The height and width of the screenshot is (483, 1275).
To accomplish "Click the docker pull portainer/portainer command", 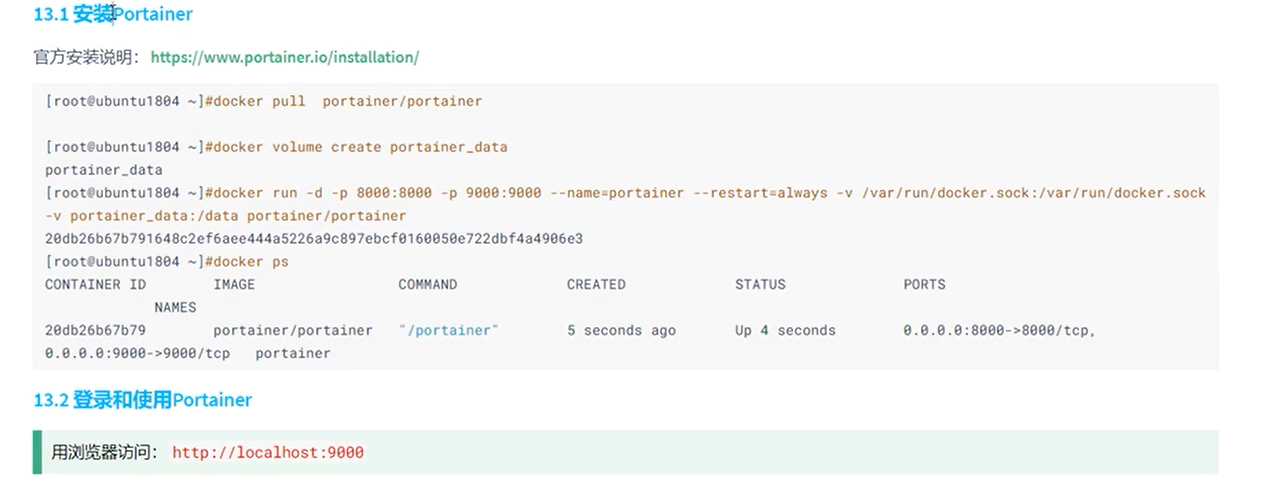I will (343, 101).
